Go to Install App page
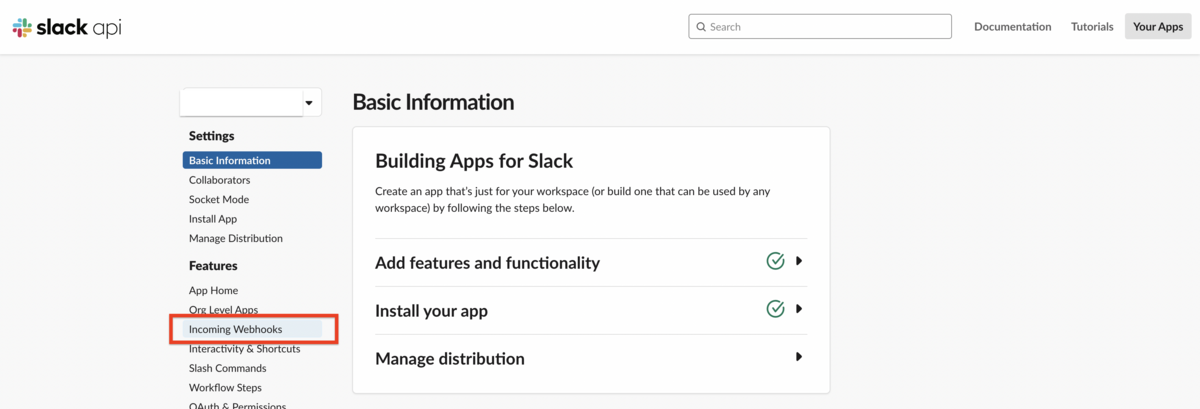The image size is (1200, 409). [x=213, y=219]
